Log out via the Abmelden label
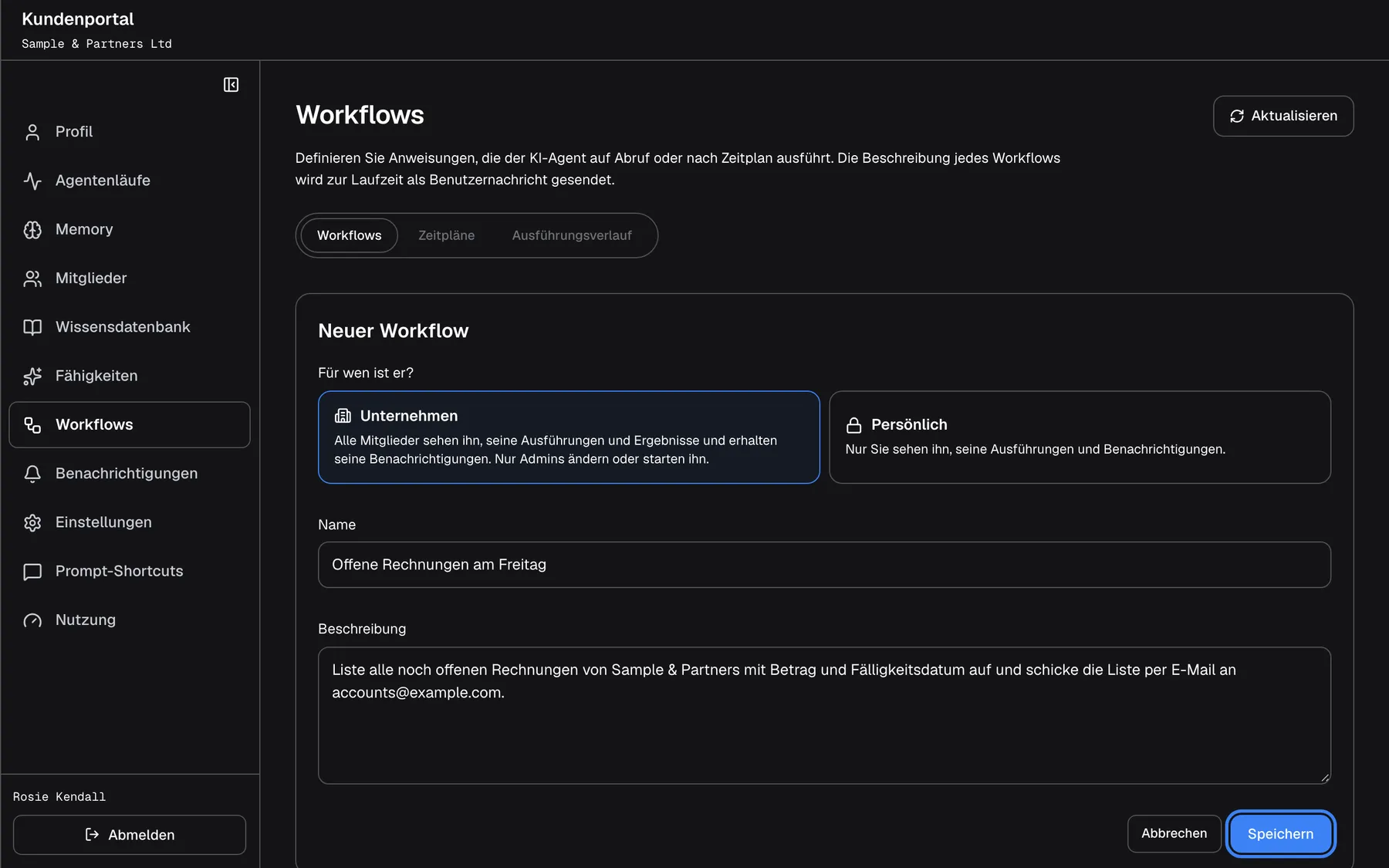 coord(141,835)
